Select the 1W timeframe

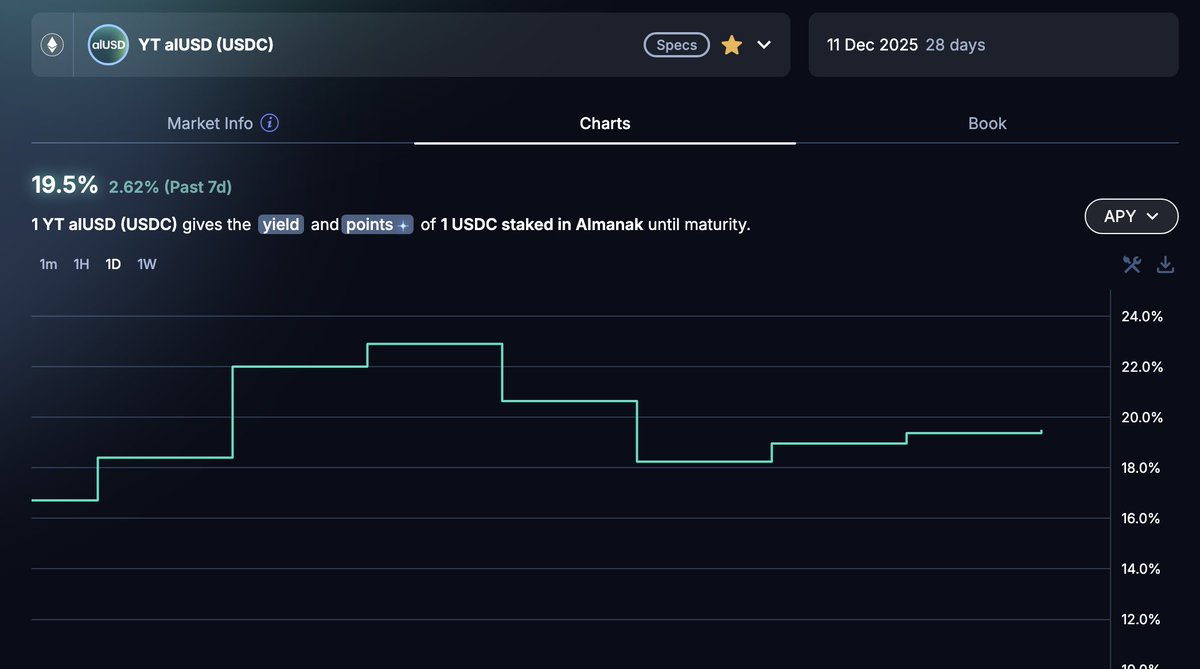(x=147, y=264)
